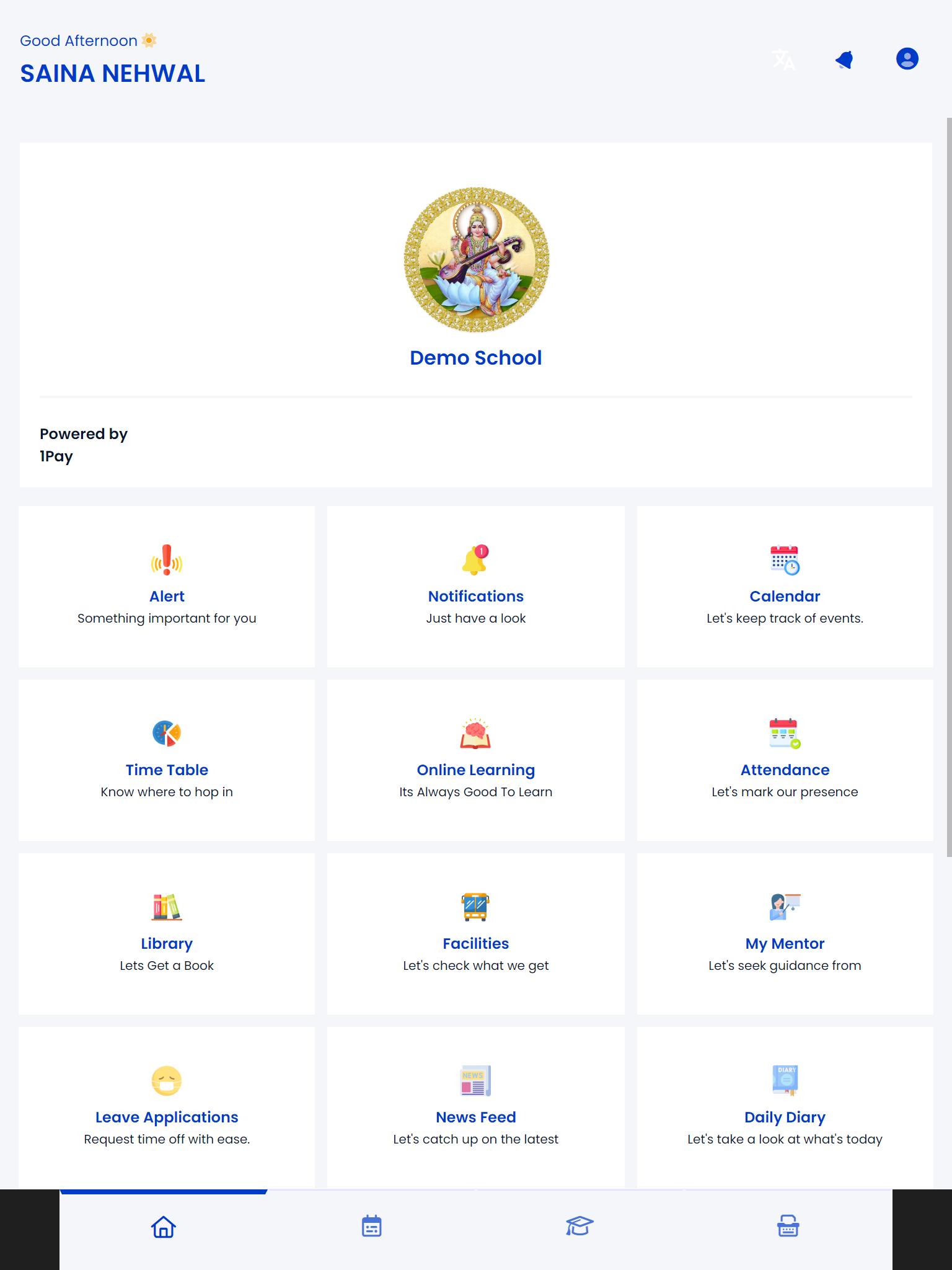952x1270 pixels.
Task: Open the Facilities bus tile
Action: click(x=476, y=934)
